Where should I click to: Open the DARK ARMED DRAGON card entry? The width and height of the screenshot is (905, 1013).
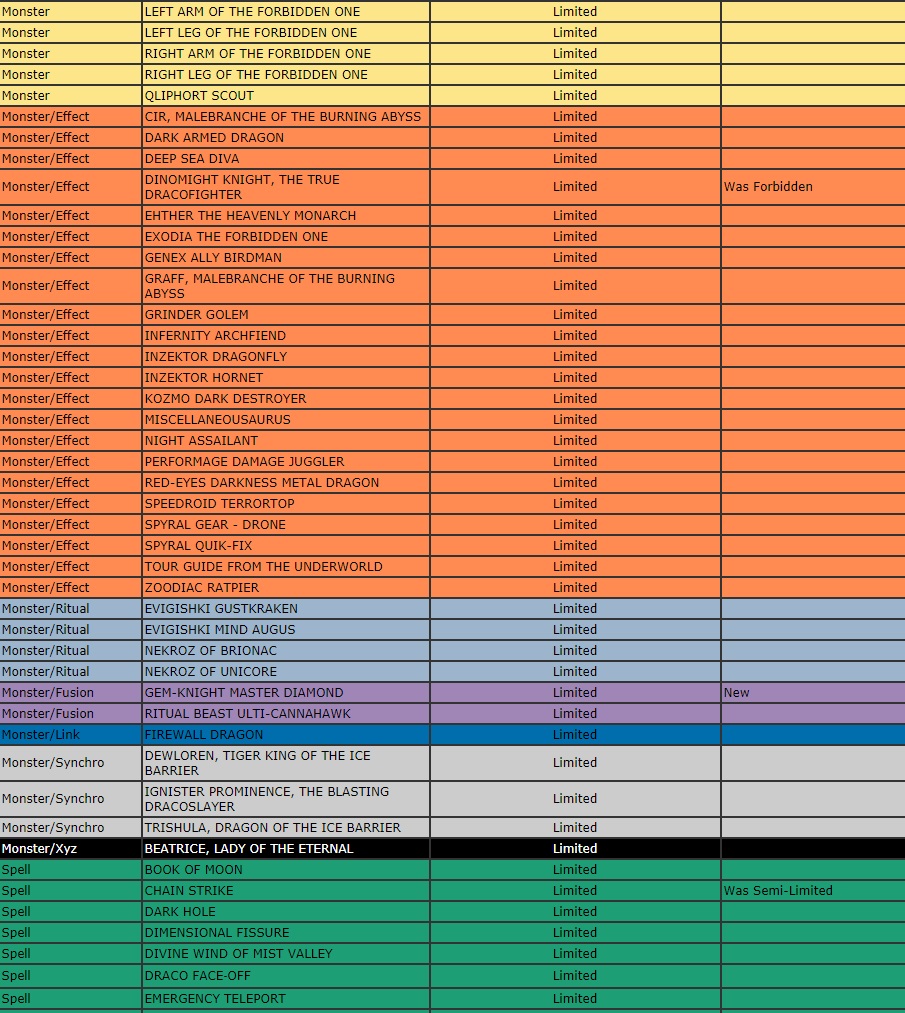pyautogui.click(x=214, y=138)
